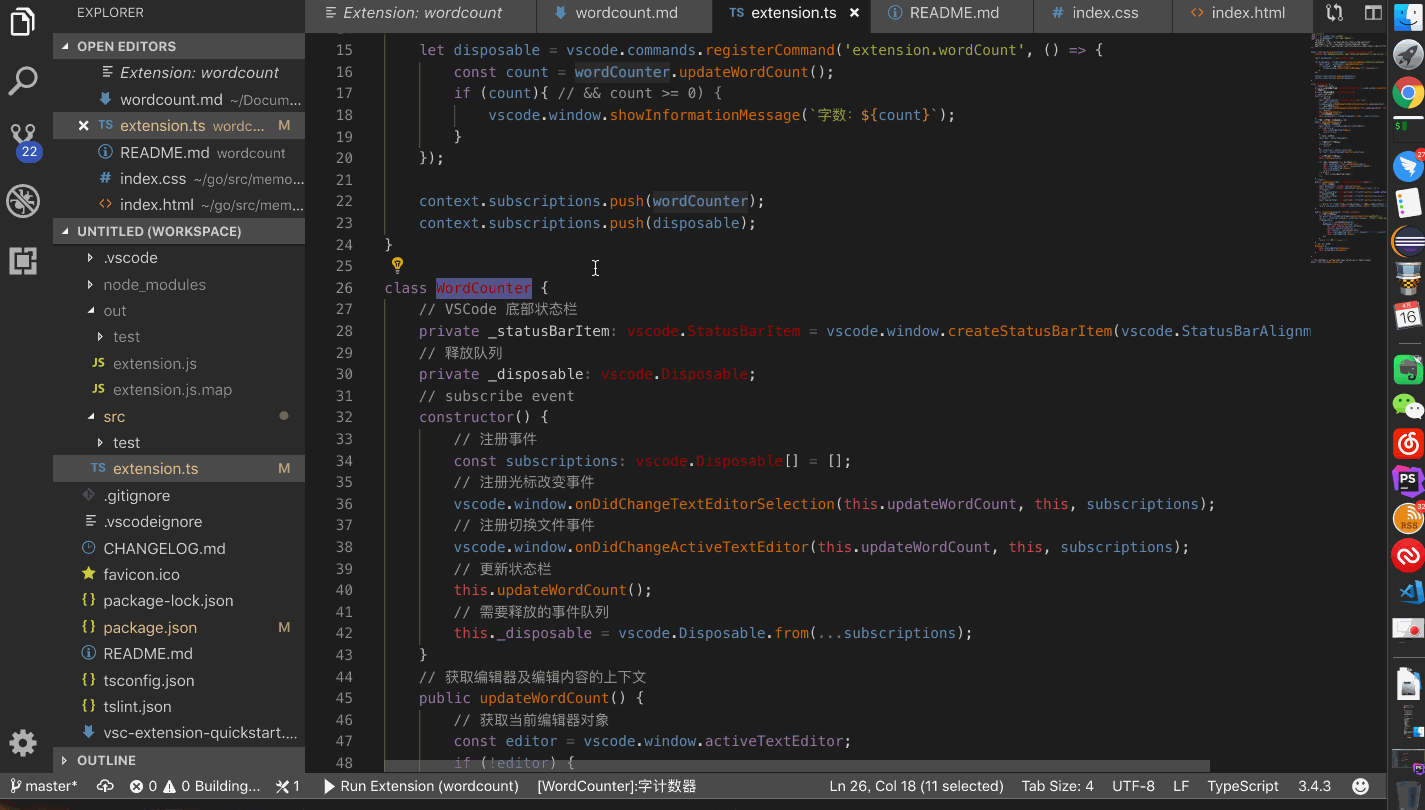This screenshot has width=1425, height=810.
Task: Open Evernote from the Dock
Action: (x=1408, y=369)
